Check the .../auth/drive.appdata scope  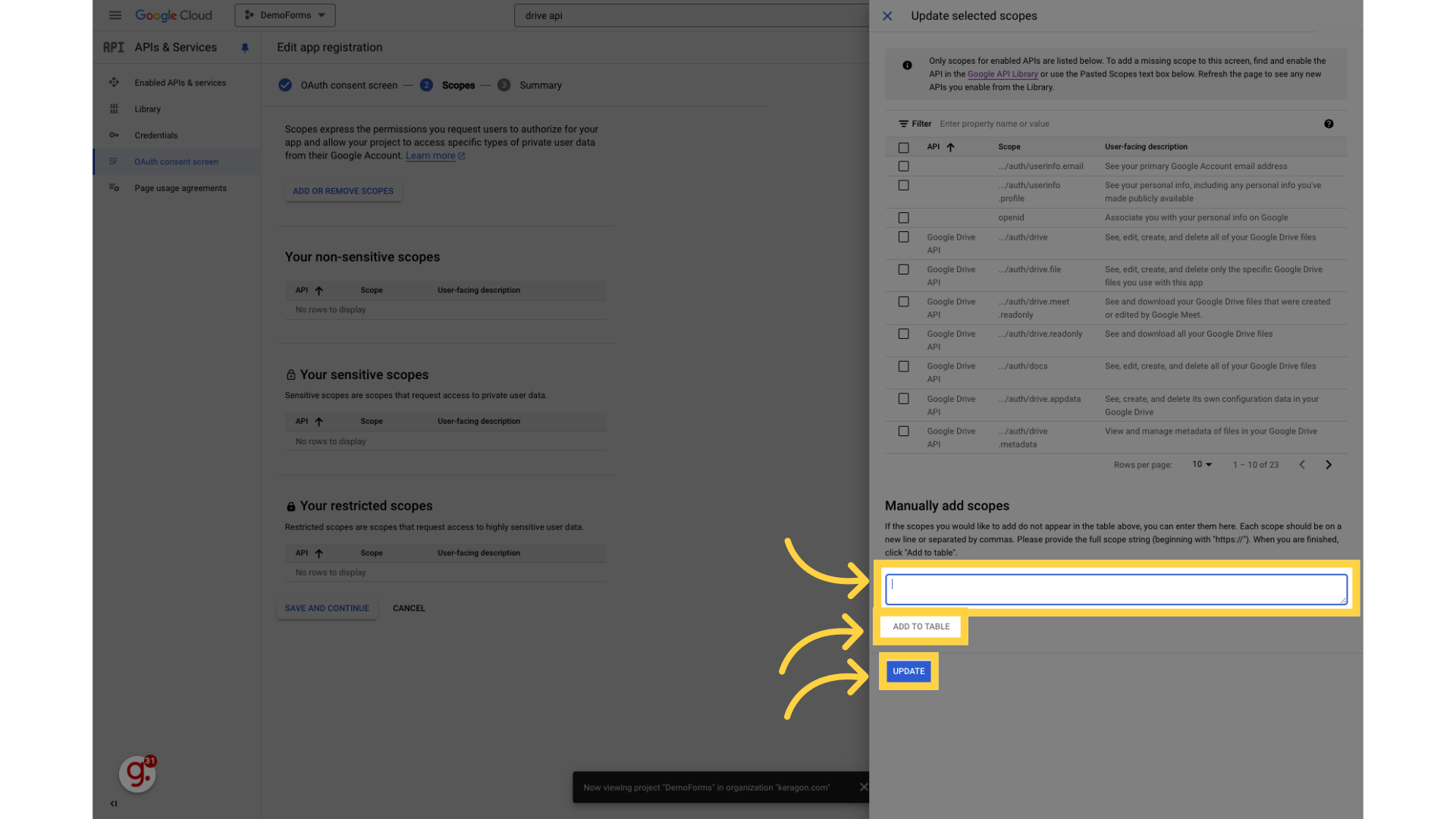point(903,399)
